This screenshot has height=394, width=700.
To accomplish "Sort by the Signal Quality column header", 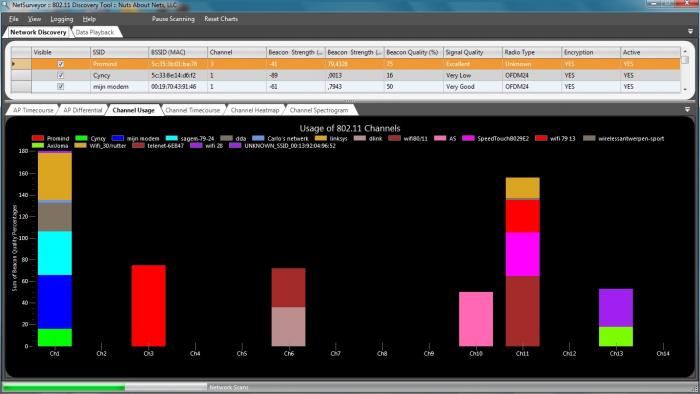I will click(473, 52).
